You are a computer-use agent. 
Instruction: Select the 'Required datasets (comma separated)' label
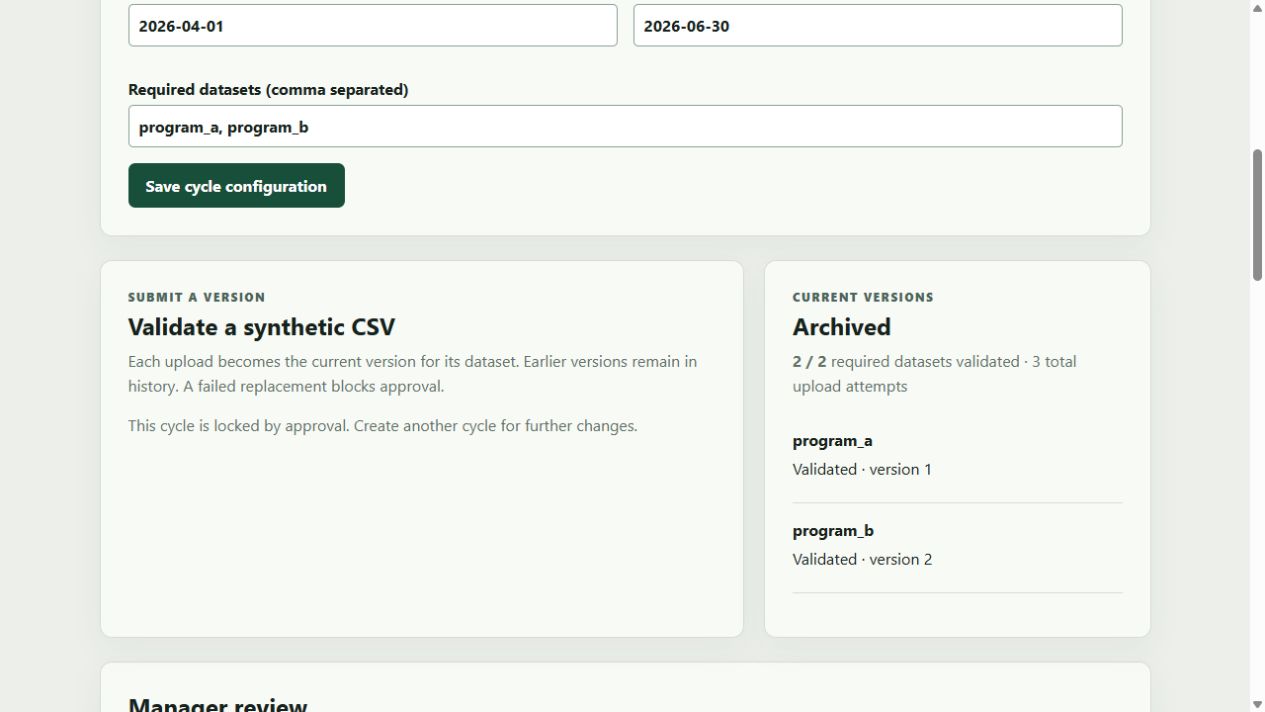pos(268,89)
